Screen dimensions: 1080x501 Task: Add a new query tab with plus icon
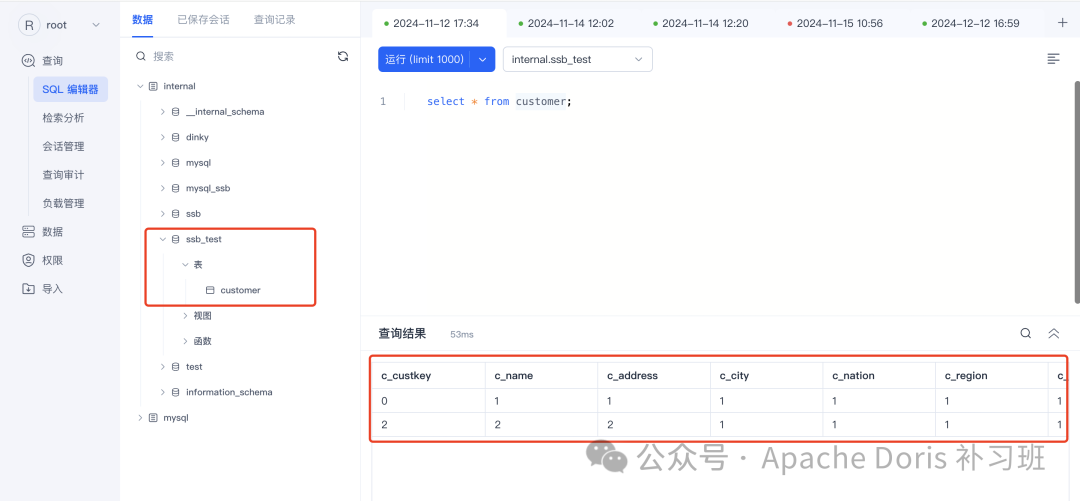(1062, 23)
